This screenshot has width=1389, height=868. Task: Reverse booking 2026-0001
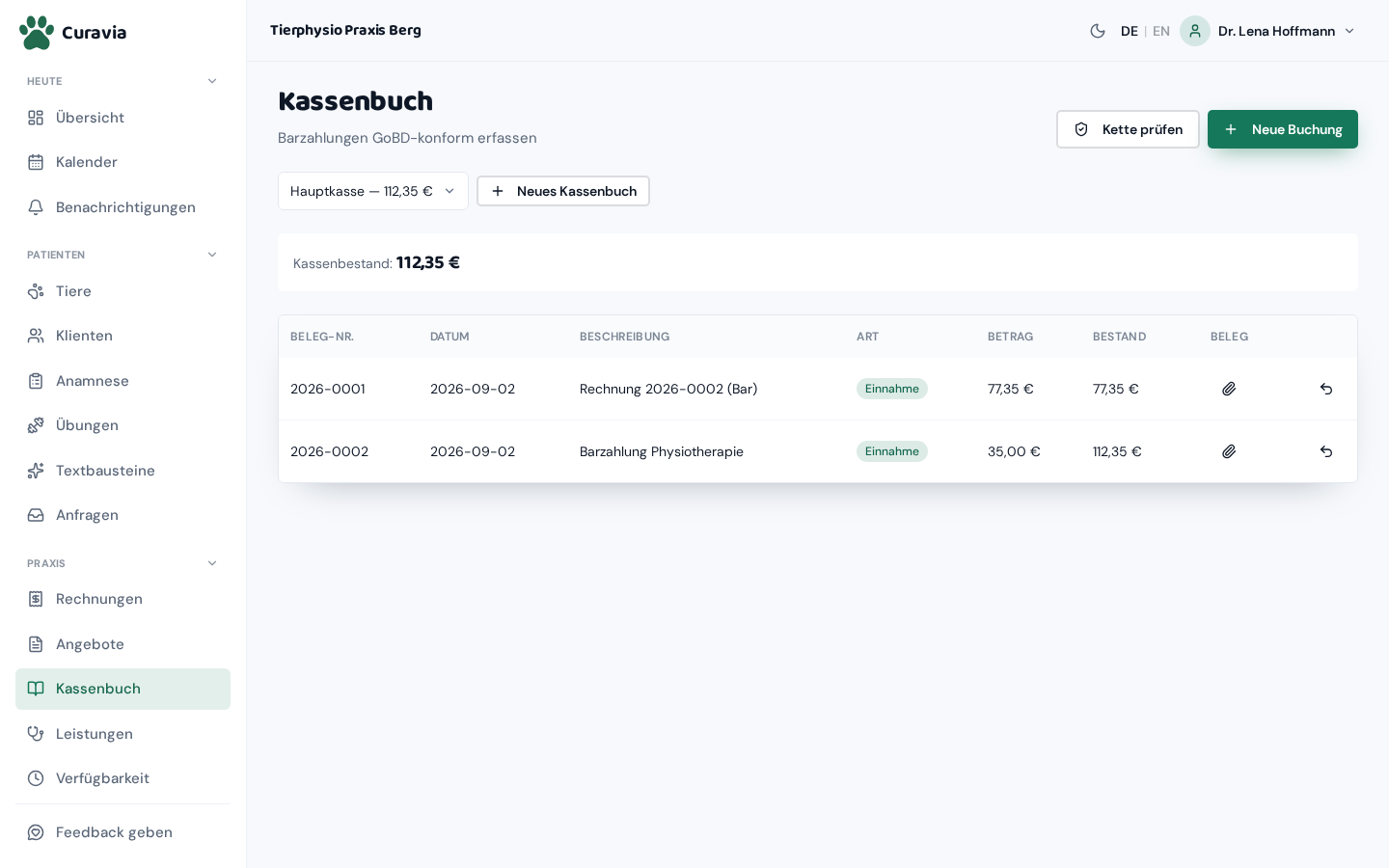tap(1326, 389)
